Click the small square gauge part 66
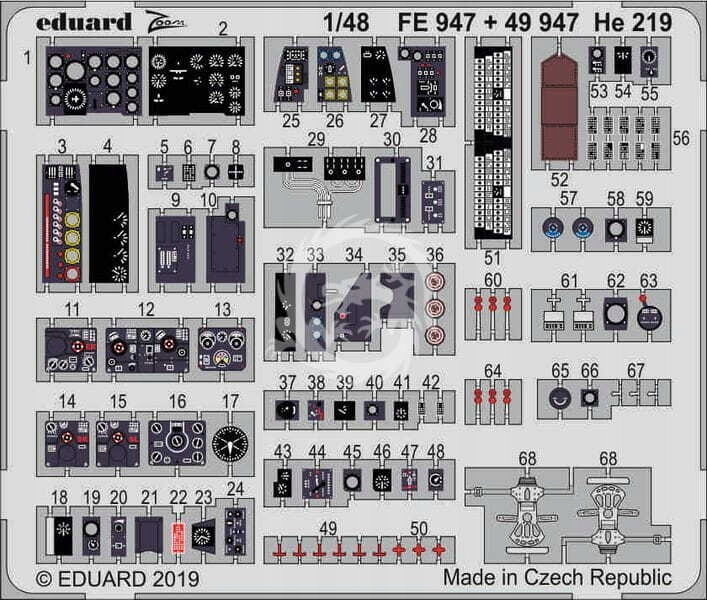This screenshot has height=600, width=707. point(589,398)
